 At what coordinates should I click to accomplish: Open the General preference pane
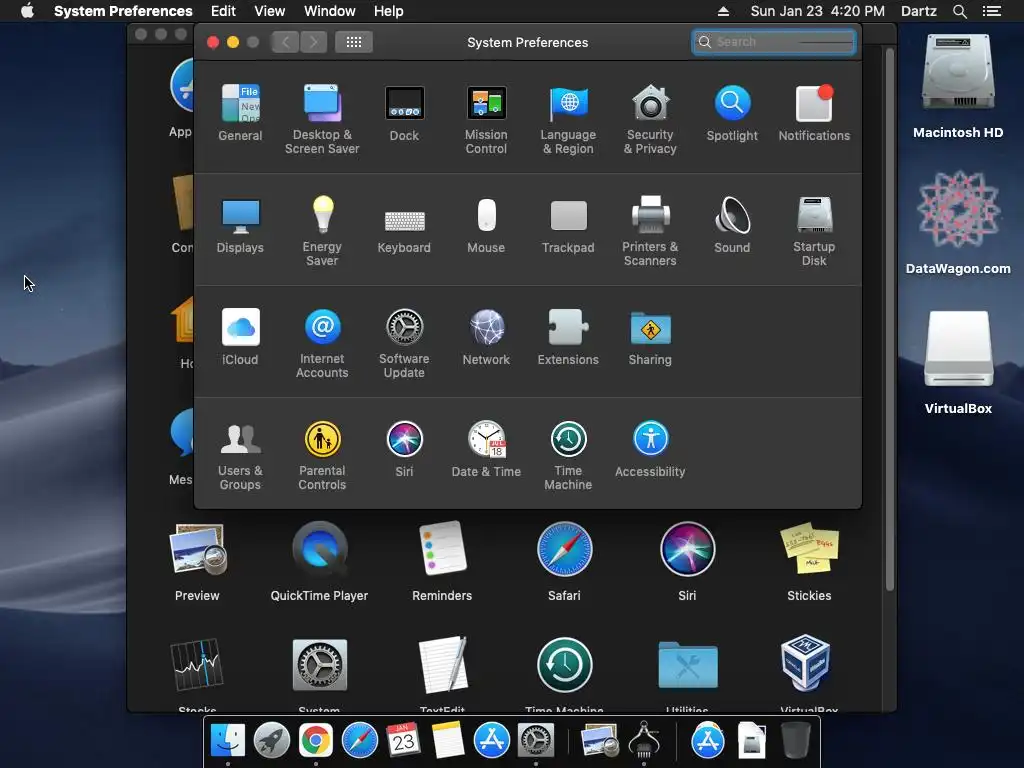pyautogui.click(x=240, y=112)
